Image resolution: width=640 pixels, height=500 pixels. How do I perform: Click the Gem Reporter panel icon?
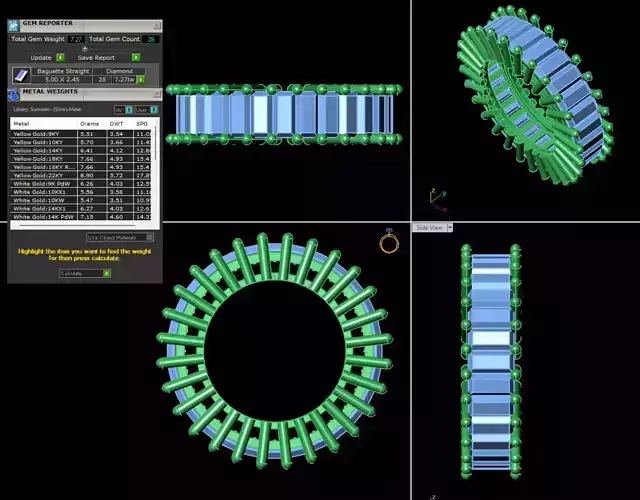(13, 26)
